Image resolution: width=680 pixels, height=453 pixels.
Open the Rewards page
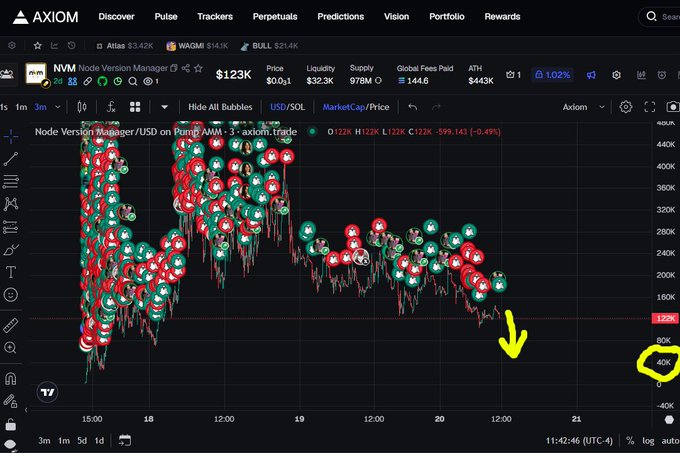[x=502, y=16]
